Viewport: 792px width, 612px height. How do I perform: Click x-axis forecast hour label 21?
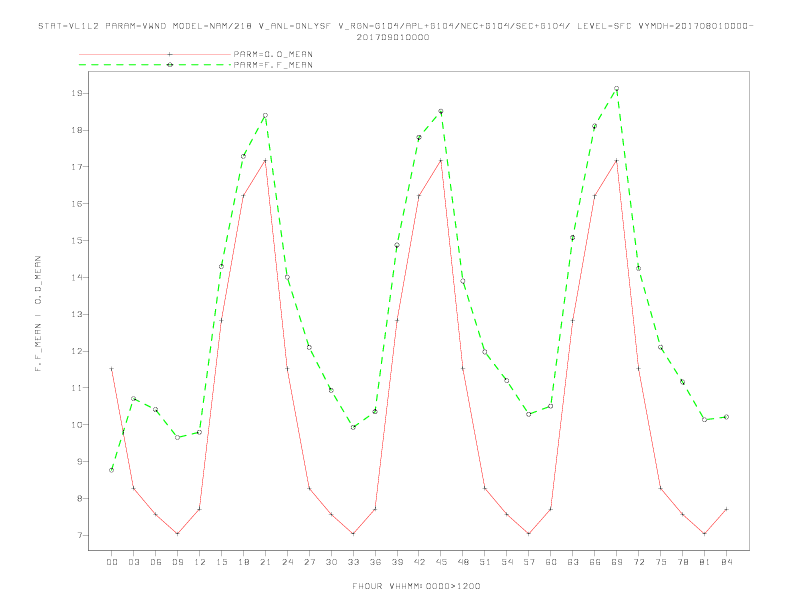point(265,562)
